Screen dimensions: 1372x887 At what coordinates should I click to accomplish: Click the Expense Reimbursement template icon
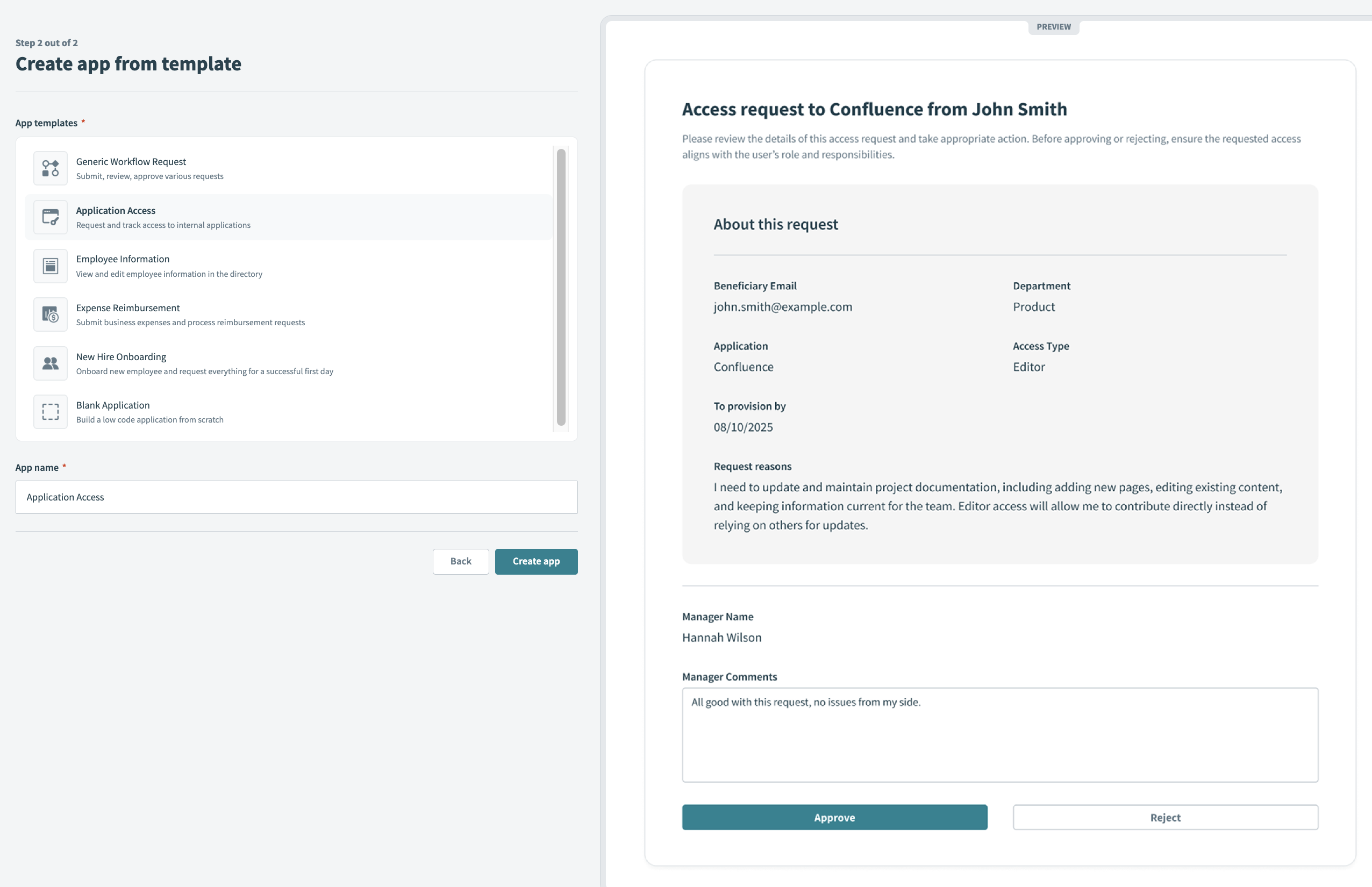click(x=50, y=314)
